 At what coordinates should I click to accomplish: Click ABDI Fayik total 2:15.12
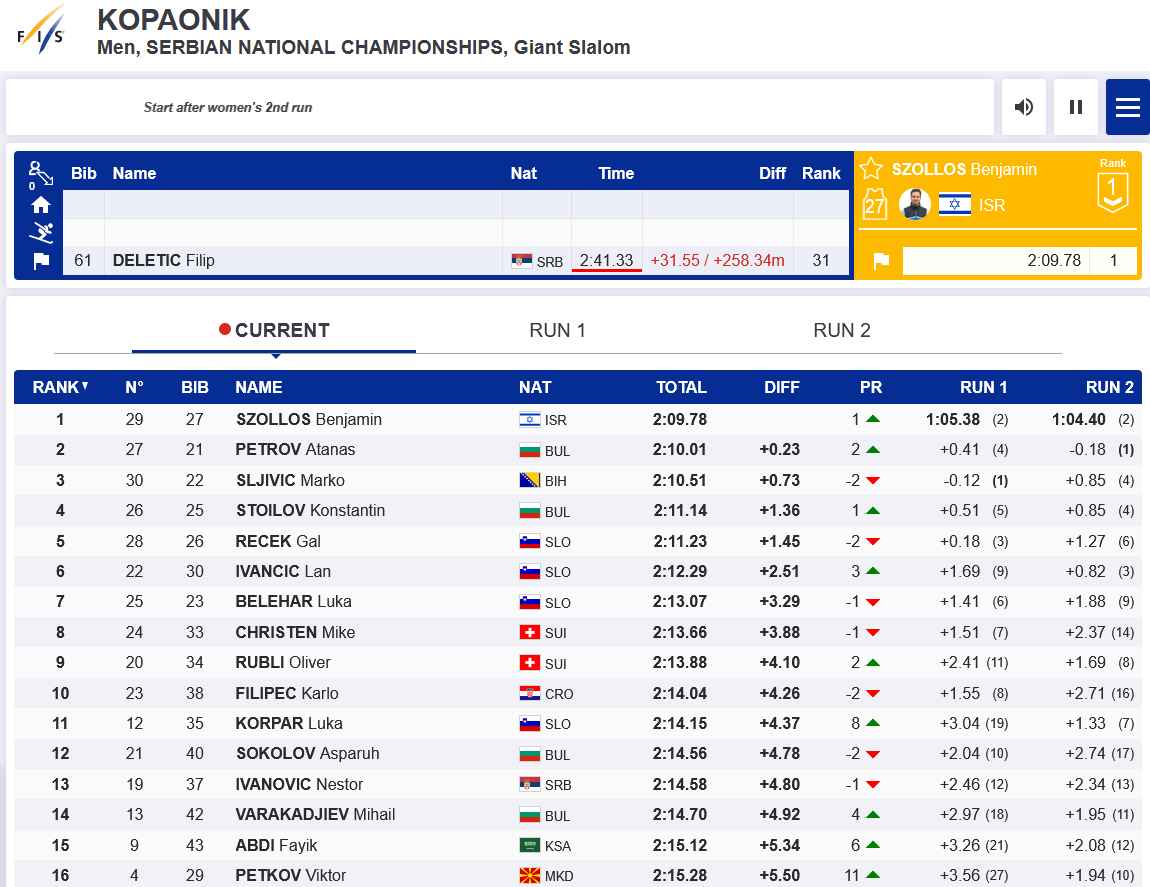[680, 845]
